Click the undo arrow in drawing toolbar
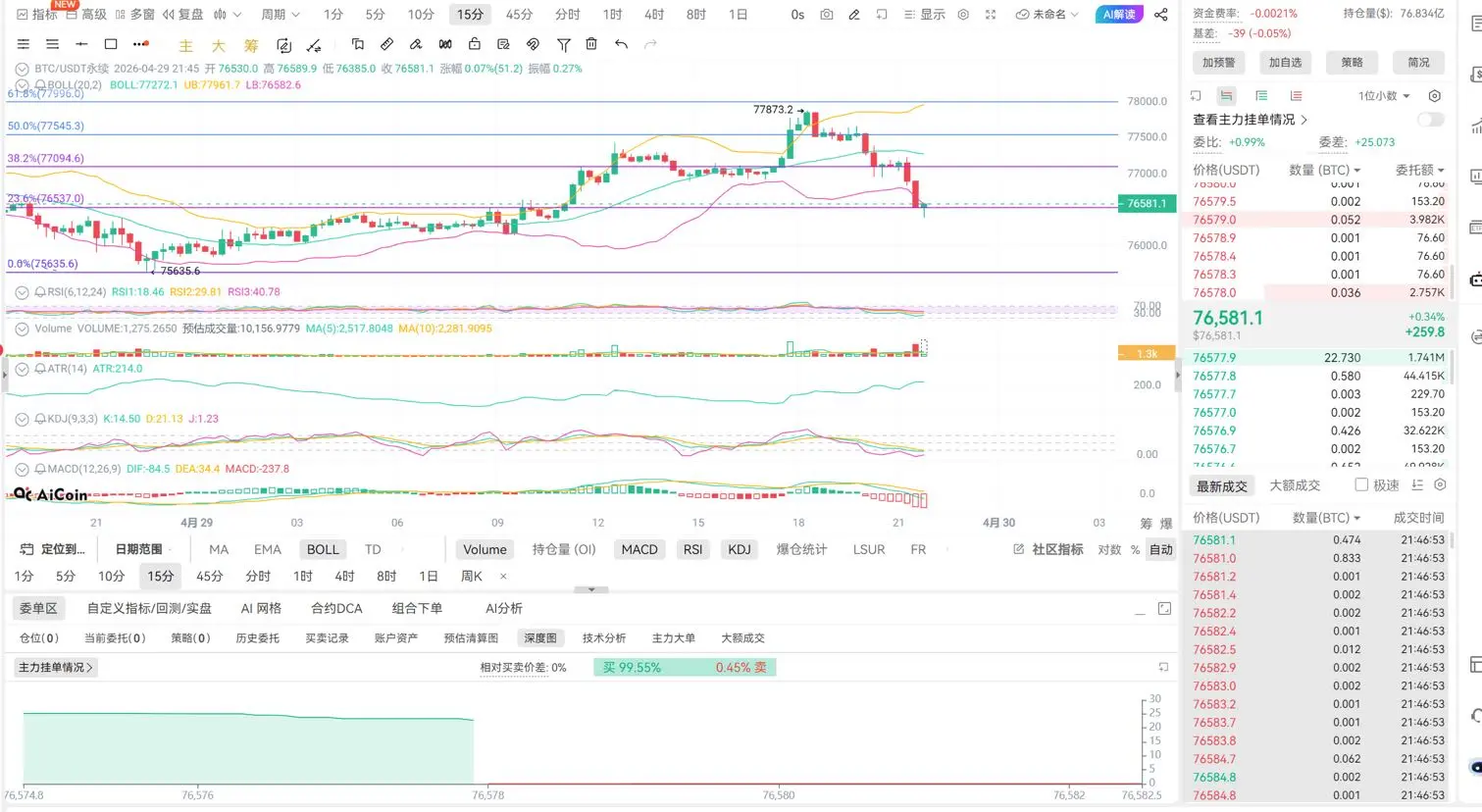 (x=621, y=44)
